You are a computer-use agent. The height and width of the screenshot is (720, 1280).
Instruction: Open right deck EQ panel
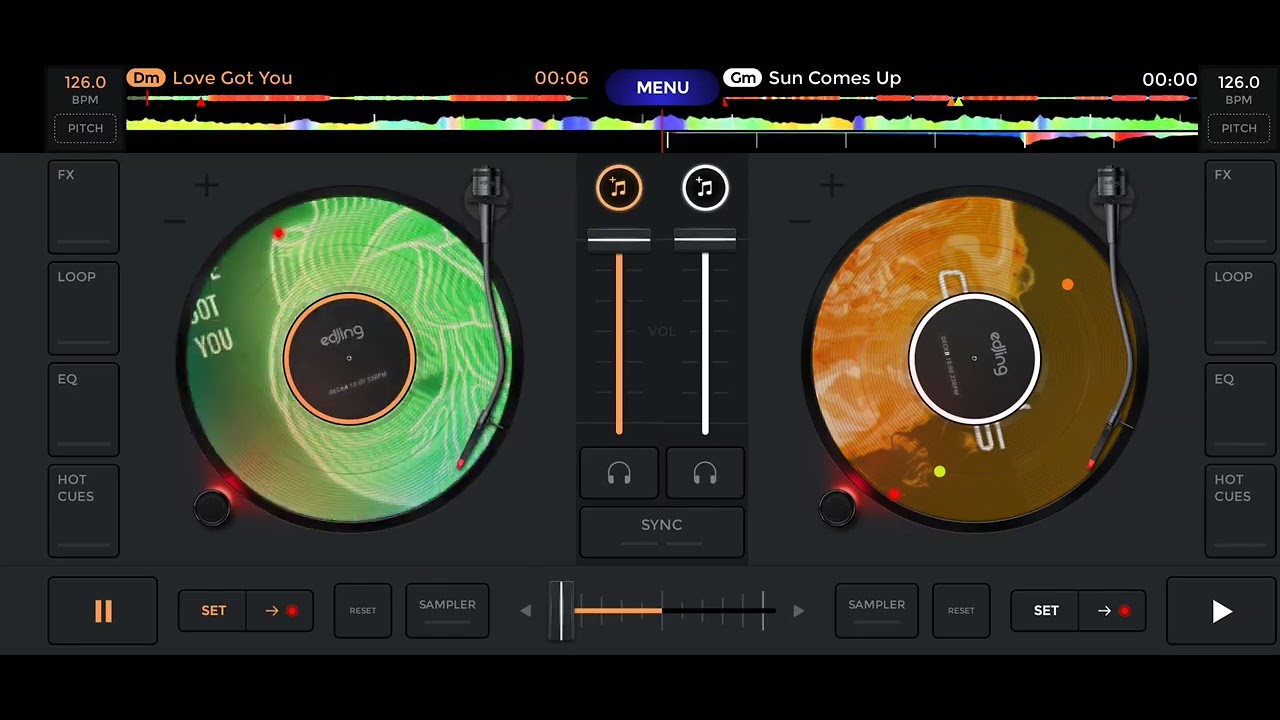(x=1240, y=410)
